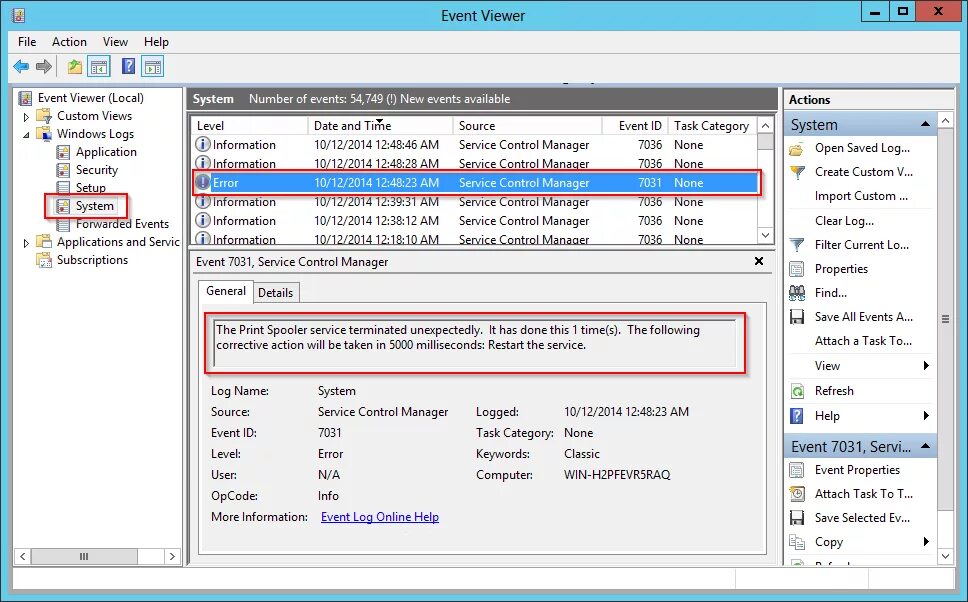Collapse the System section in Actions pane
The width and height of the screenshot is (968, 602).
click(x=925, y=125)
